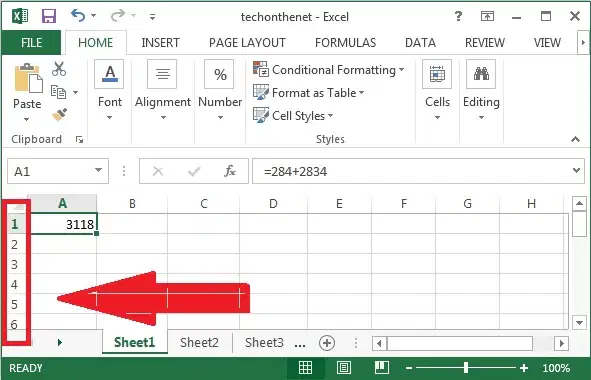Switch to Page Layout view
The height and width of the screenshot is (380, 591).
pyautogui.click(x=343, y=368)
